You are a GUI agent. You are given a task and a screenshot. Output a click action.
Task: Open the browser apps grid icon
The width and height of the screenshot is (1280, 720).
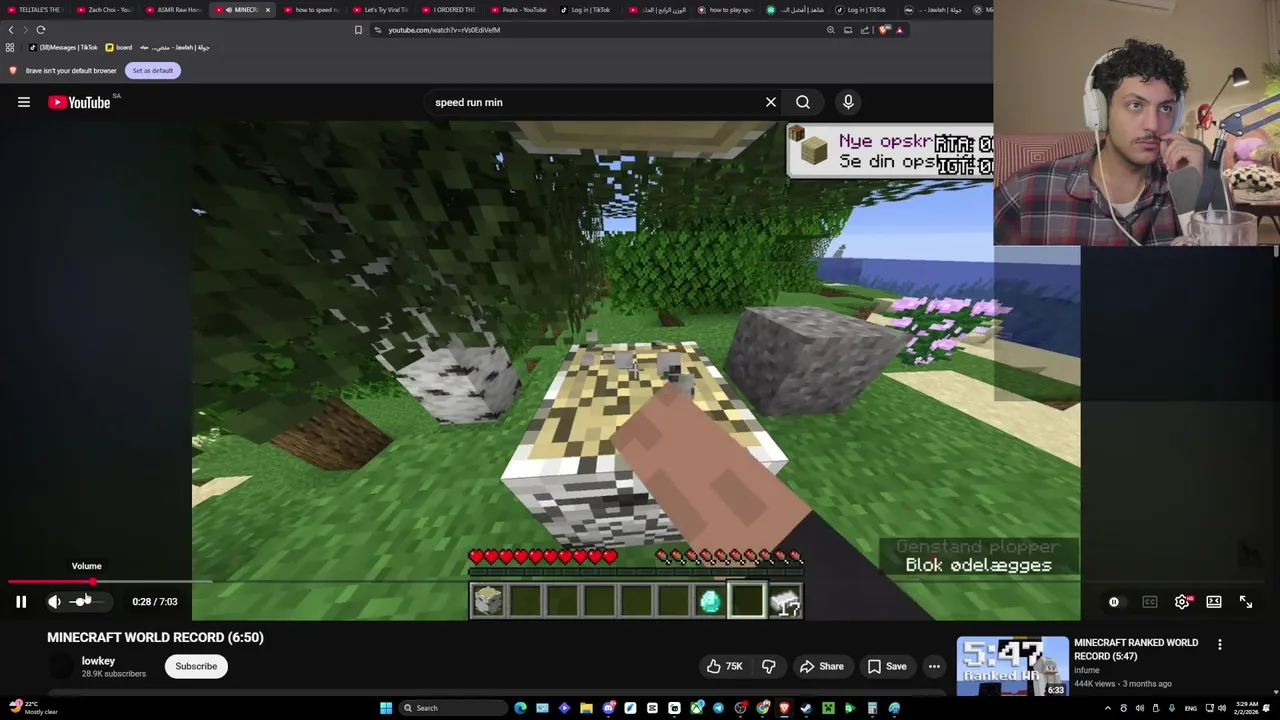10,47
